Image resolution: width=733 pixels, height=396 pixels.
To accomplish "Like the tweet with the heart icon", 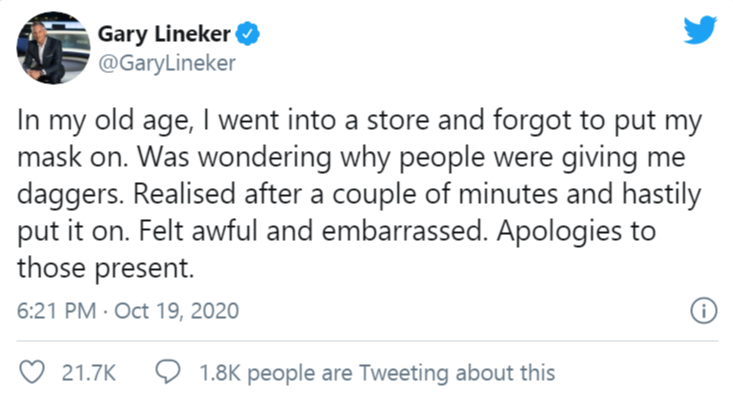I will coord(32,373).
